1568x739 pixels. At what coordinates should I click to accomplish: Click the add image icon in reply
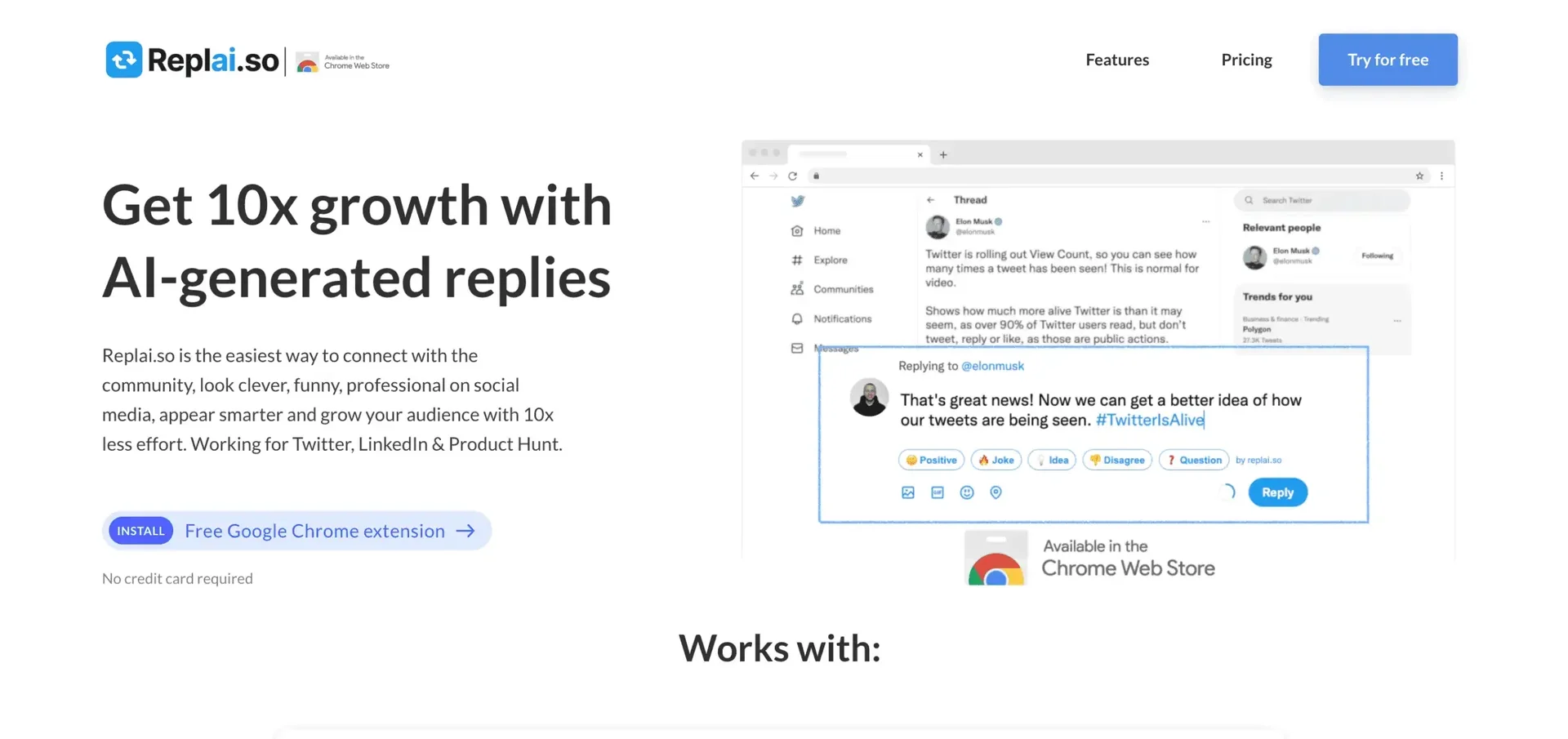click(x=908, y=492)
